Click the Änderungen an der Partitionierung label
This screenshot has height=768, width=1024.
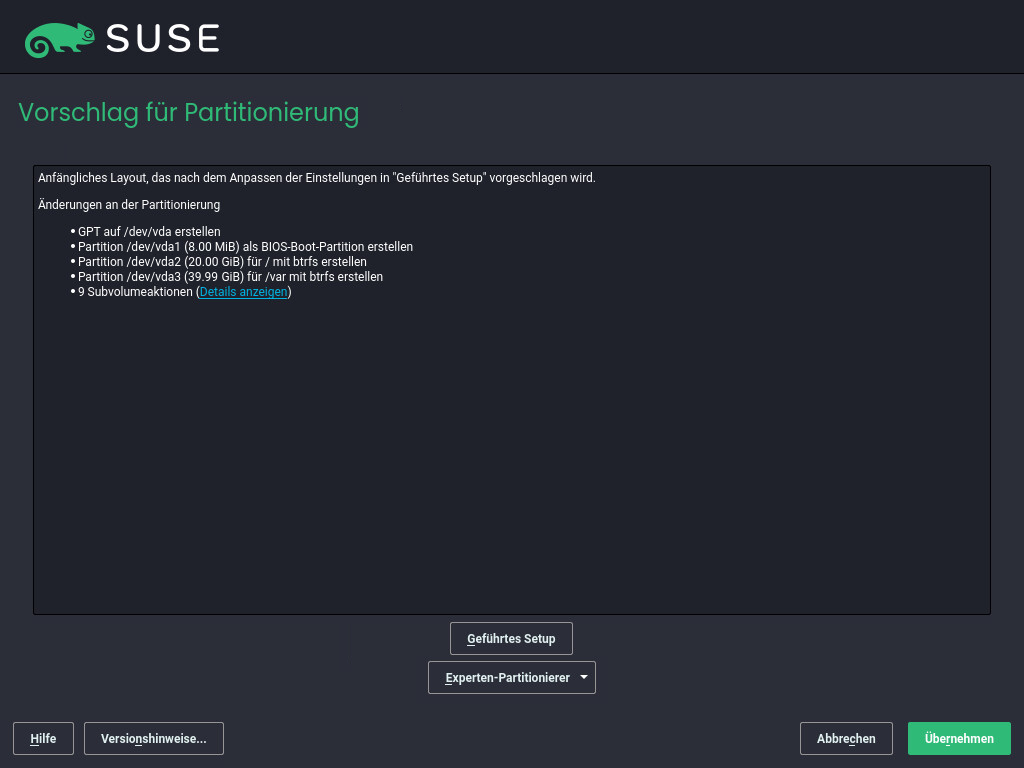129,205
